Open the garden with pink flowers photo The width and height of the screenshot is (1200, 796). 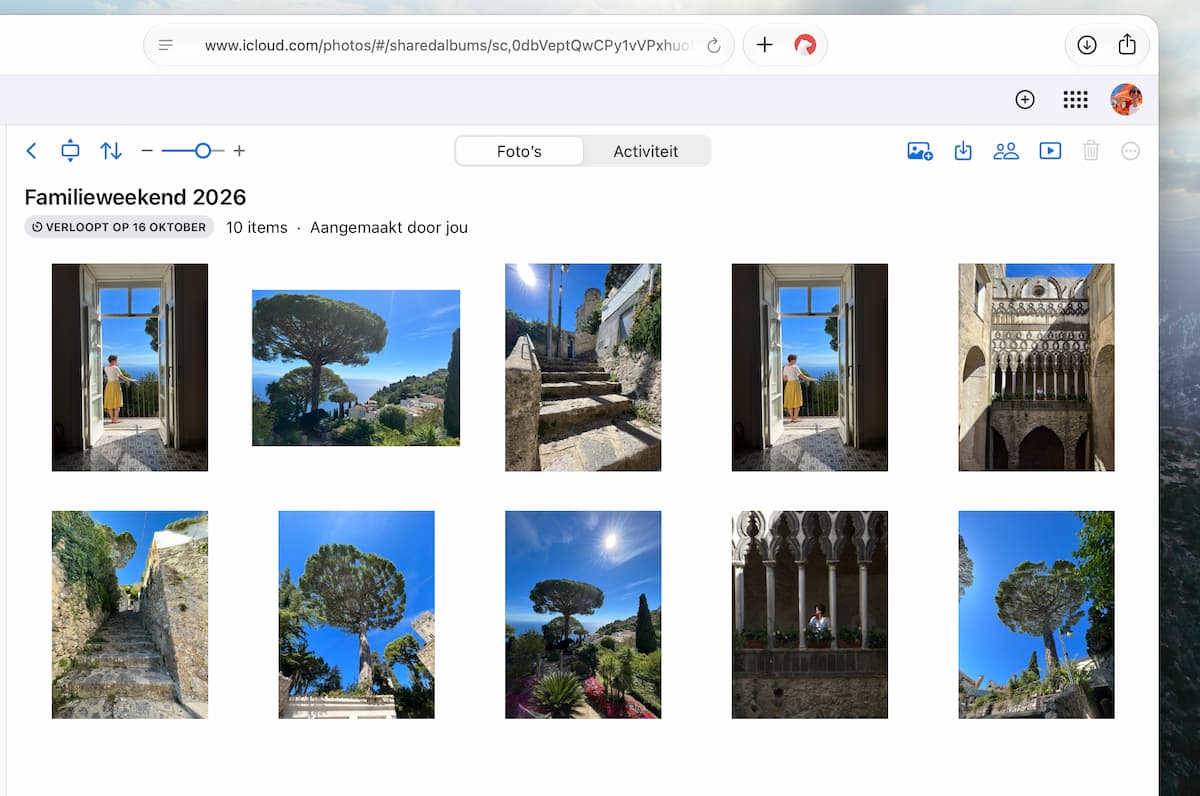[x=583, y=615]
